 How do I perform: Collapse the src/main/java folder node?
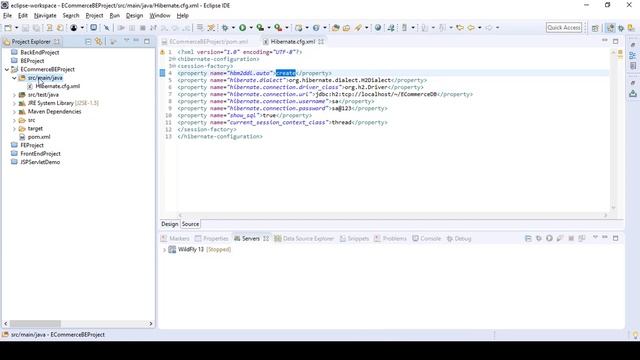pyautogui.click(x=14, y=78)
